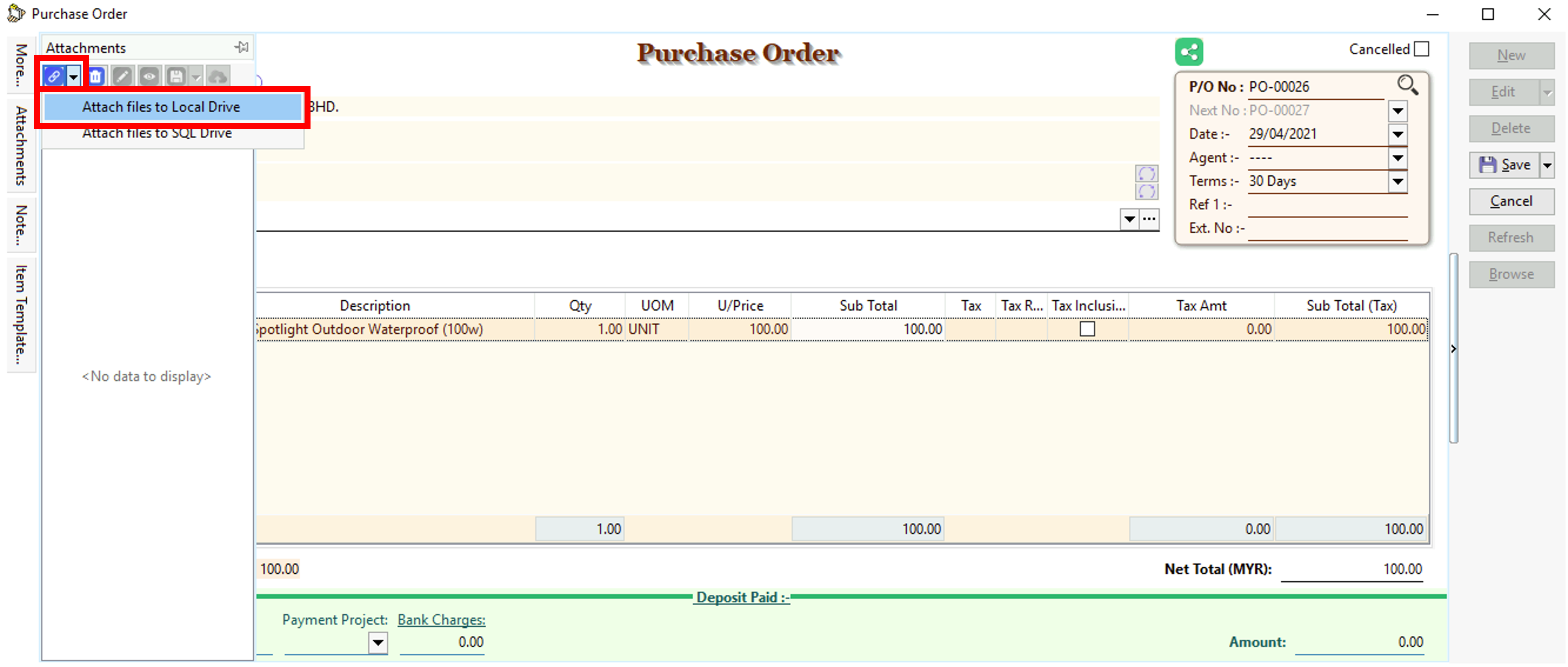Click the pencil edit attachment icon

(x=122, y=77)
